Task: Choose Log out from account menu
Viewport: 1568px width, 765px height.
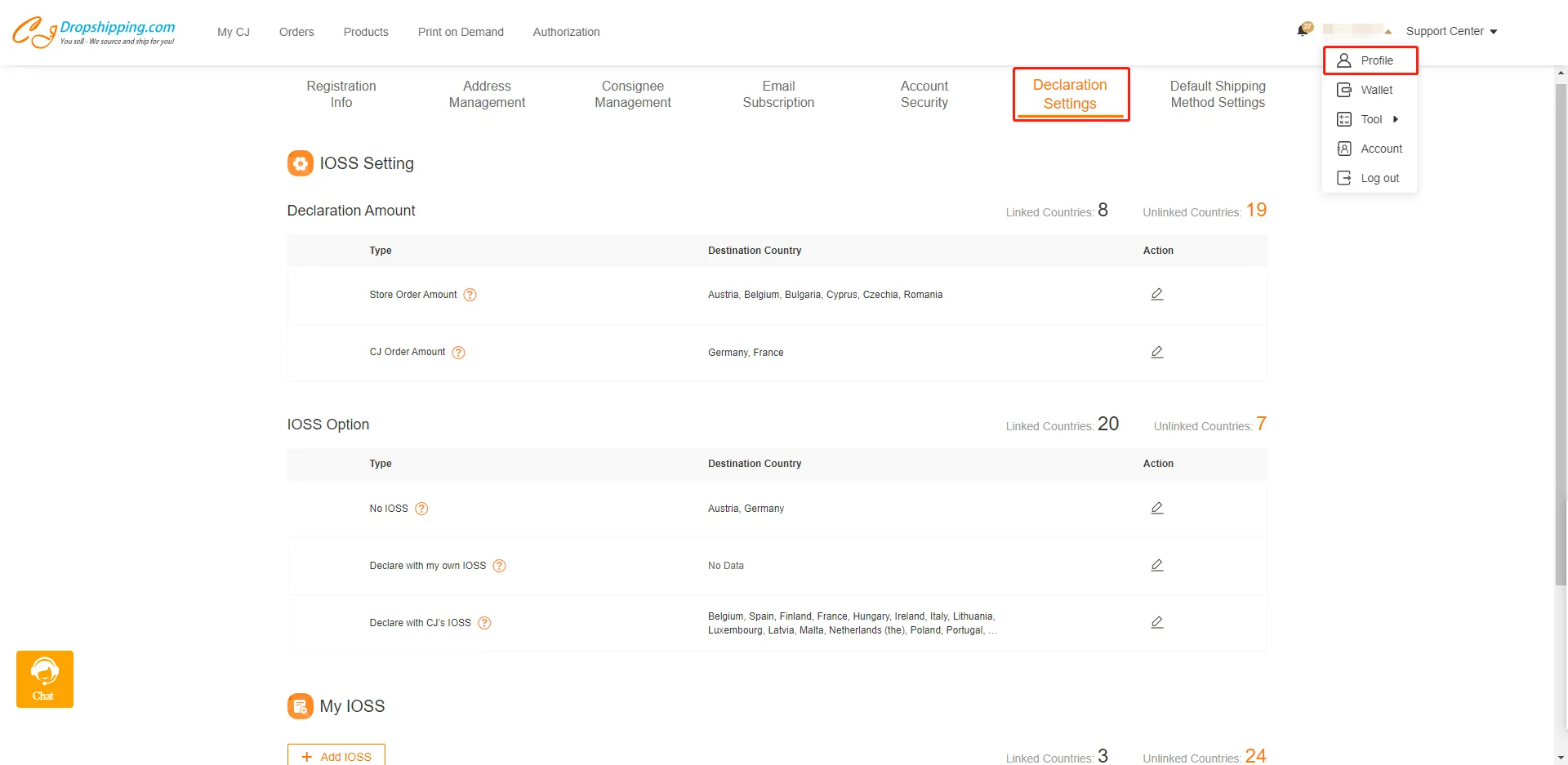Action: pos(1379,178)
